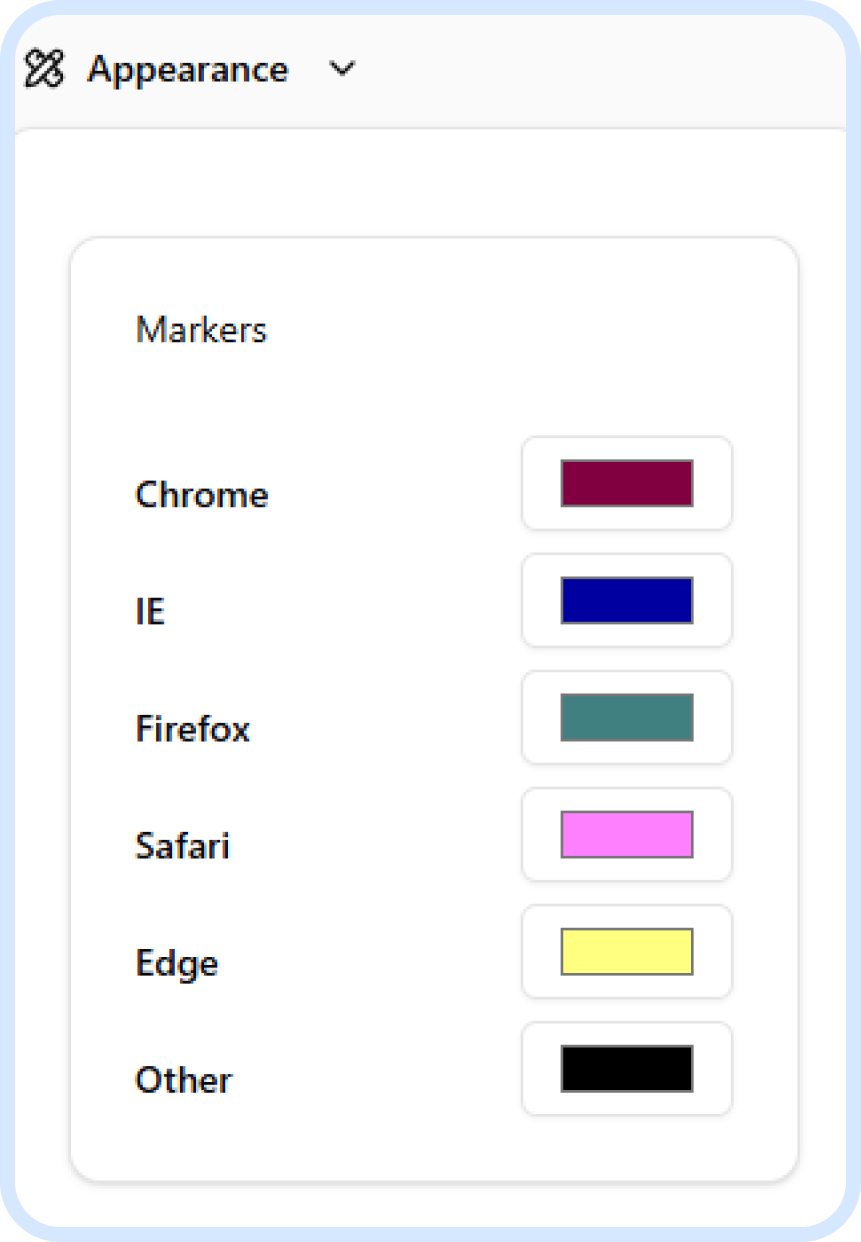Select the pink Safari color swatch

click(627, 835)
